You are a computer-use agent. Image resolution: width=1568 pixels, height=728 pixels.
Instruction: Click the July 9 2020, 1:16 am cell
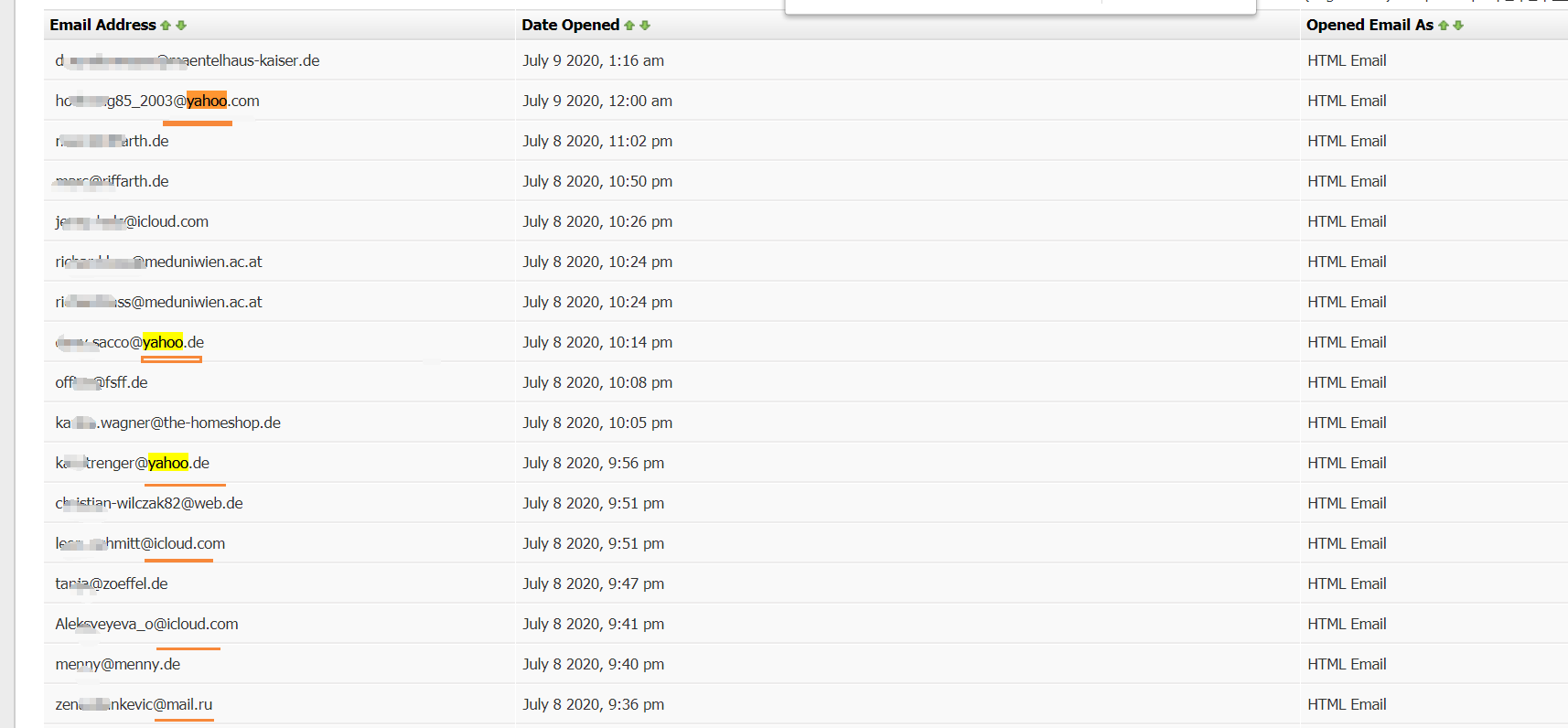coord(593,61)
